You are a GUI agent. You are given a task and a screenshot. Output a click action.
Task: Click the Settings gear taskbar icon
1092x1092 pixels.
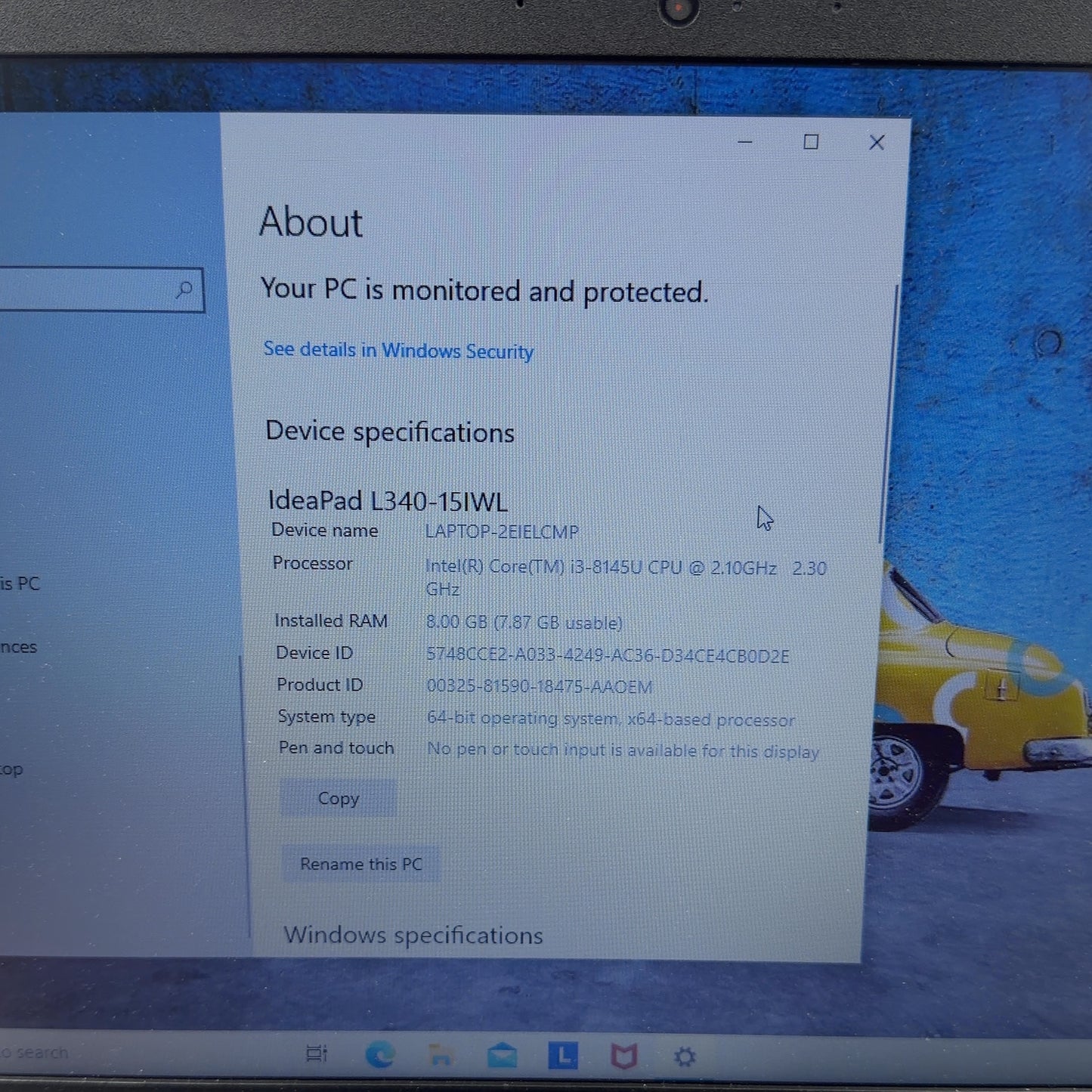pyautogui.click(x=685, y=1056)
